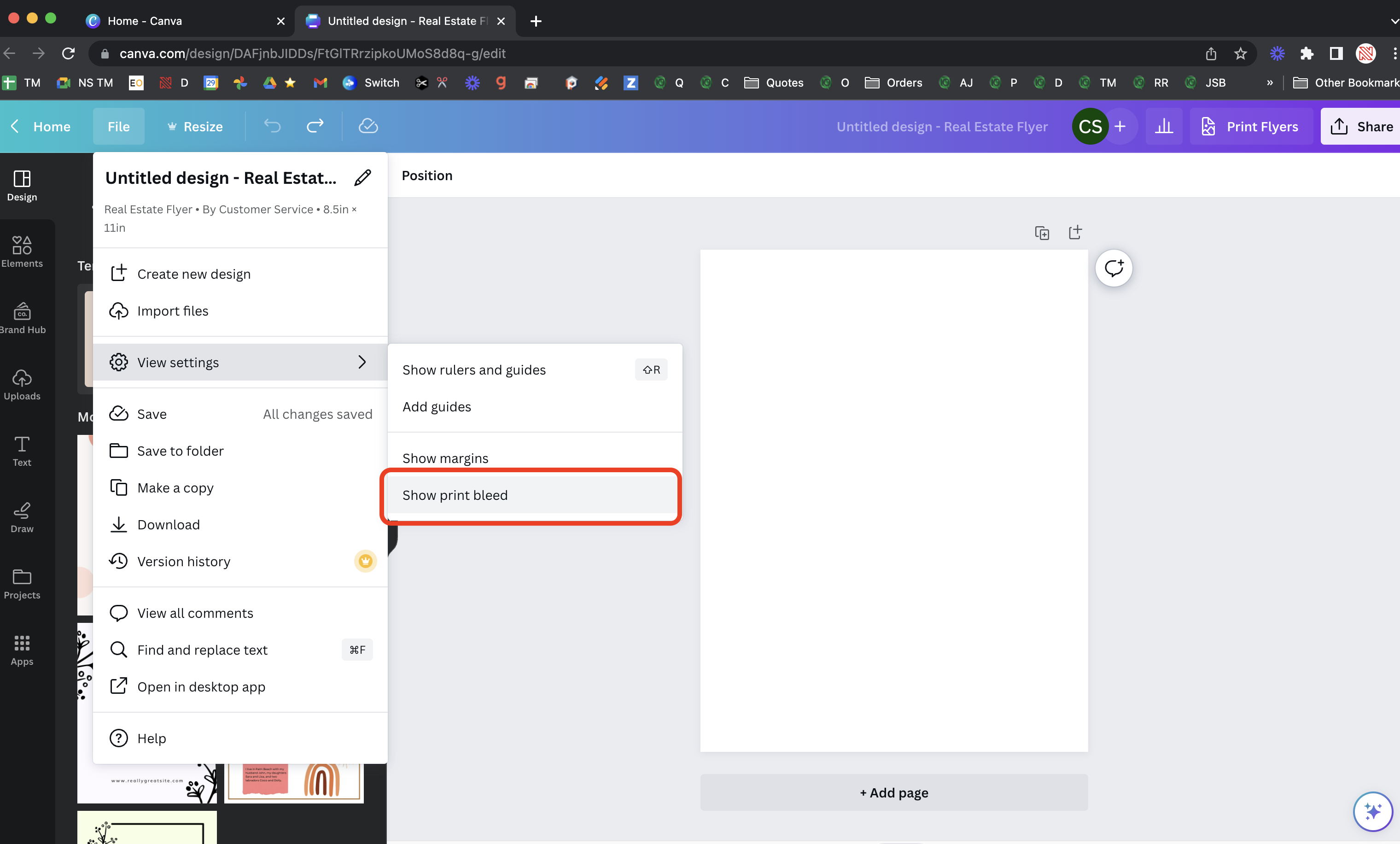Select Find and replace text
The height and width of the screenshot is (844, 1400).
(240, 650)
